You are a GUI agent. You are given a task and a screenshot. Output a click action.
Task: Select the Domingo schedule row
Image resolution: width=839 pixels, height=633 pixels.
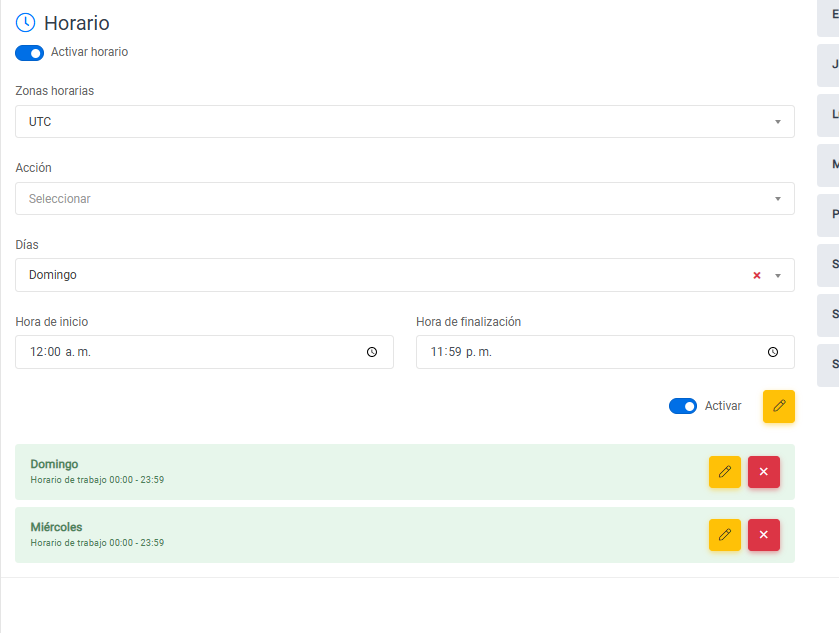point(350,472)
